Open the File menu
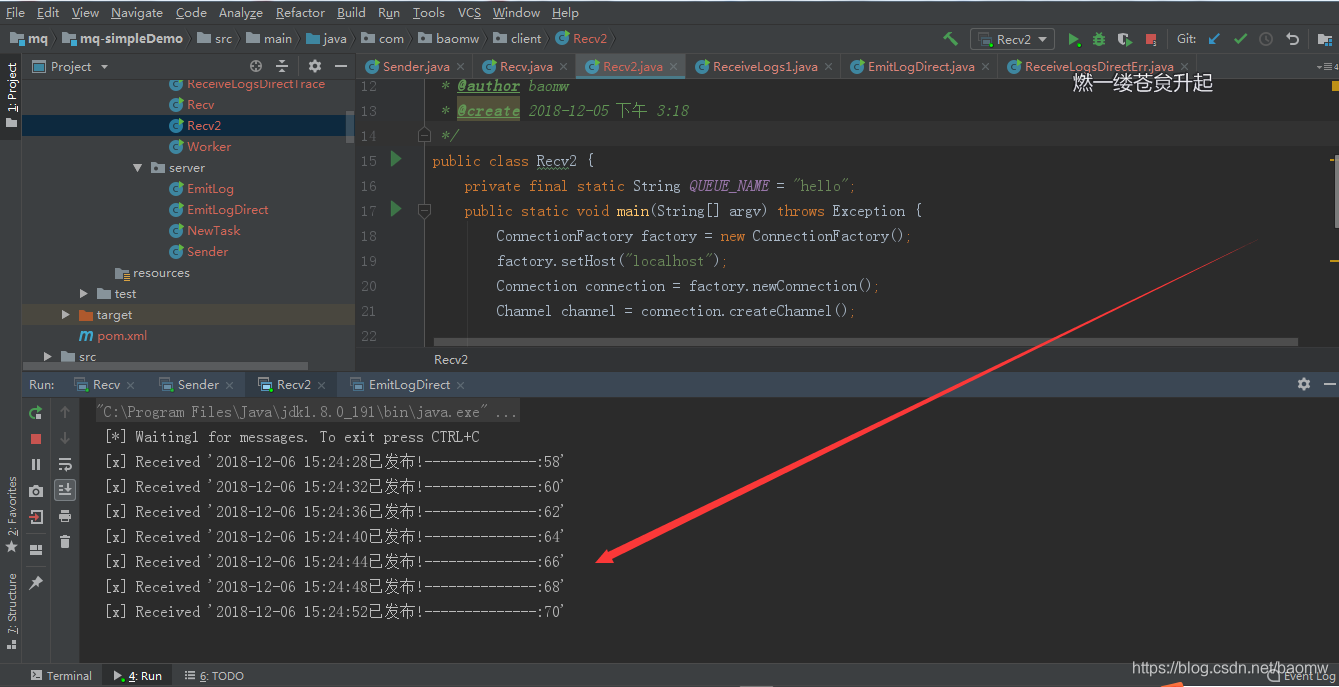The image size is (1339, 687). coord(15,13)
